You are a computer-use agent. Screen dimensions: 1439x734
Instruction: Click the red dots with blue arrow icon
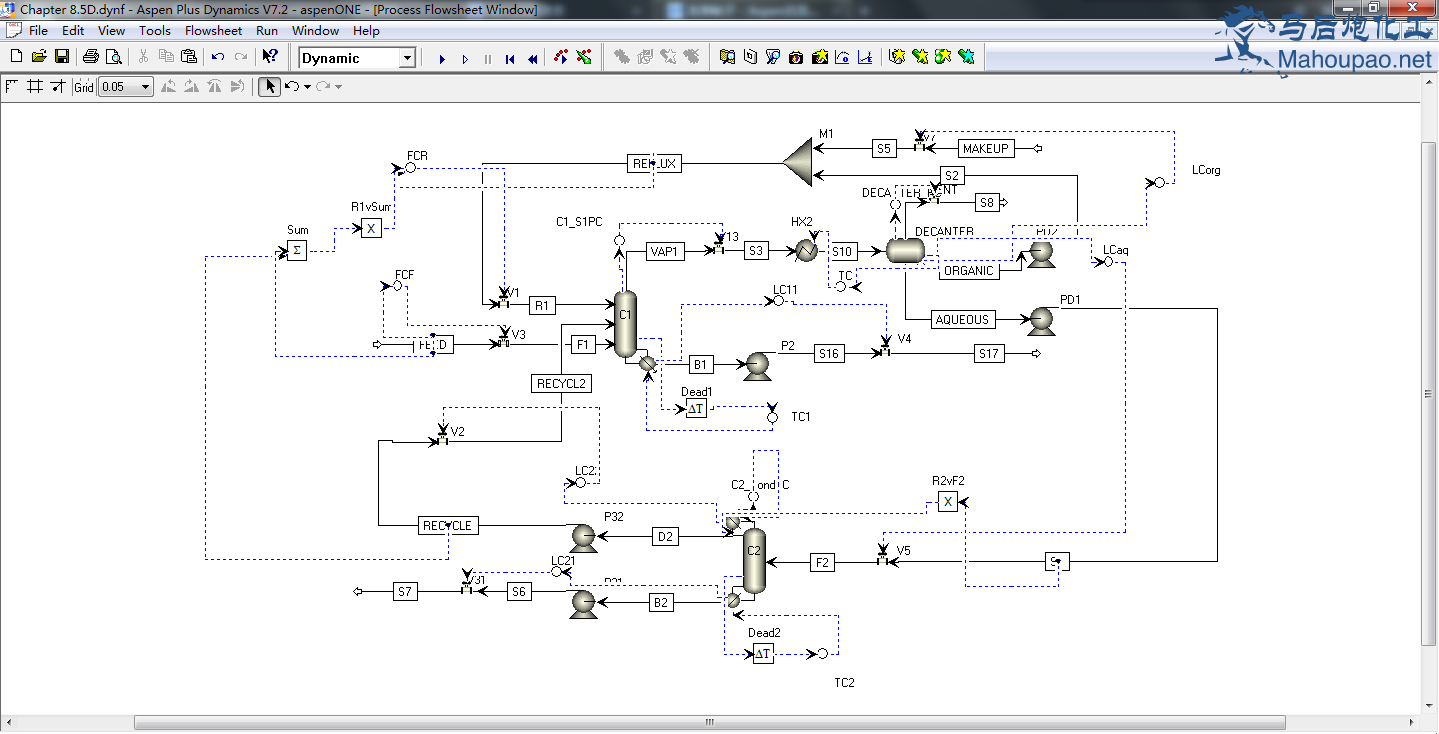click(561, 57)
